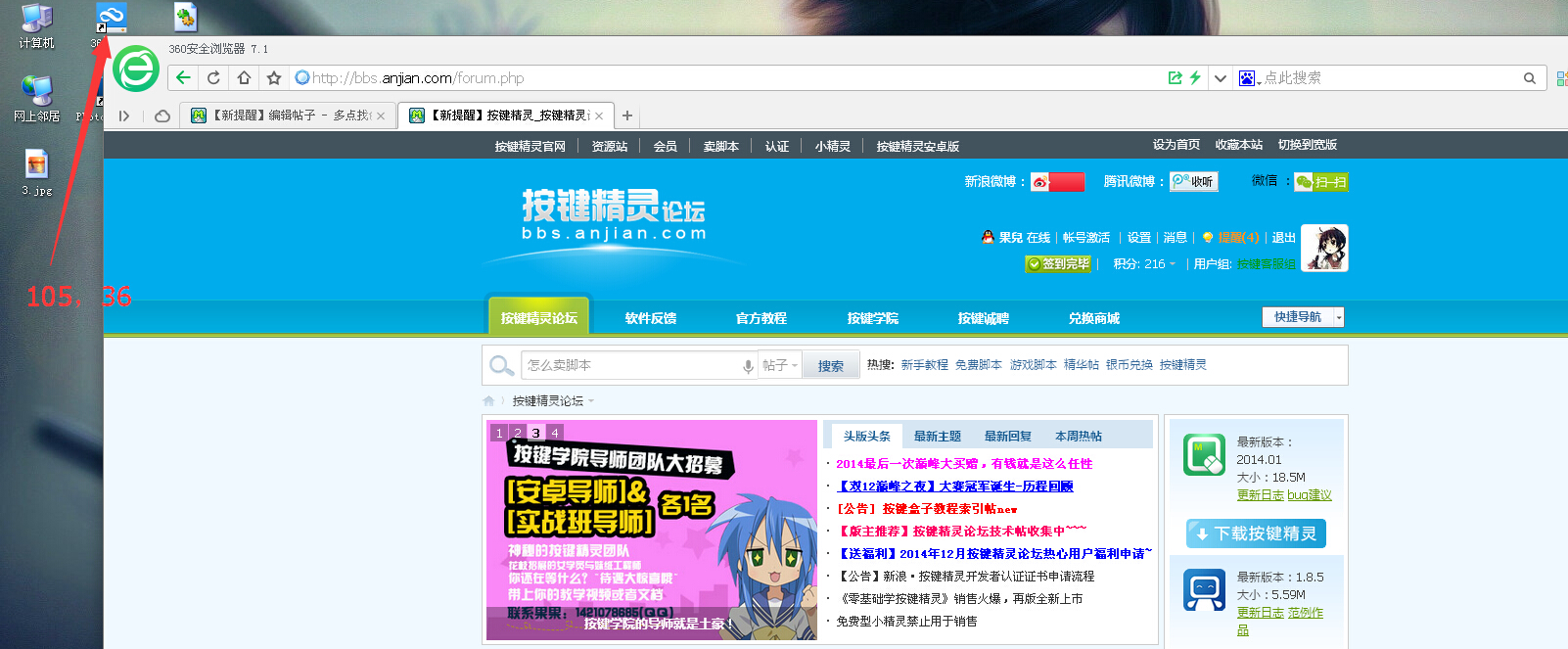Click the green 签到完毕 check-in button
1568x649 pixels.
pos(1057,263)
